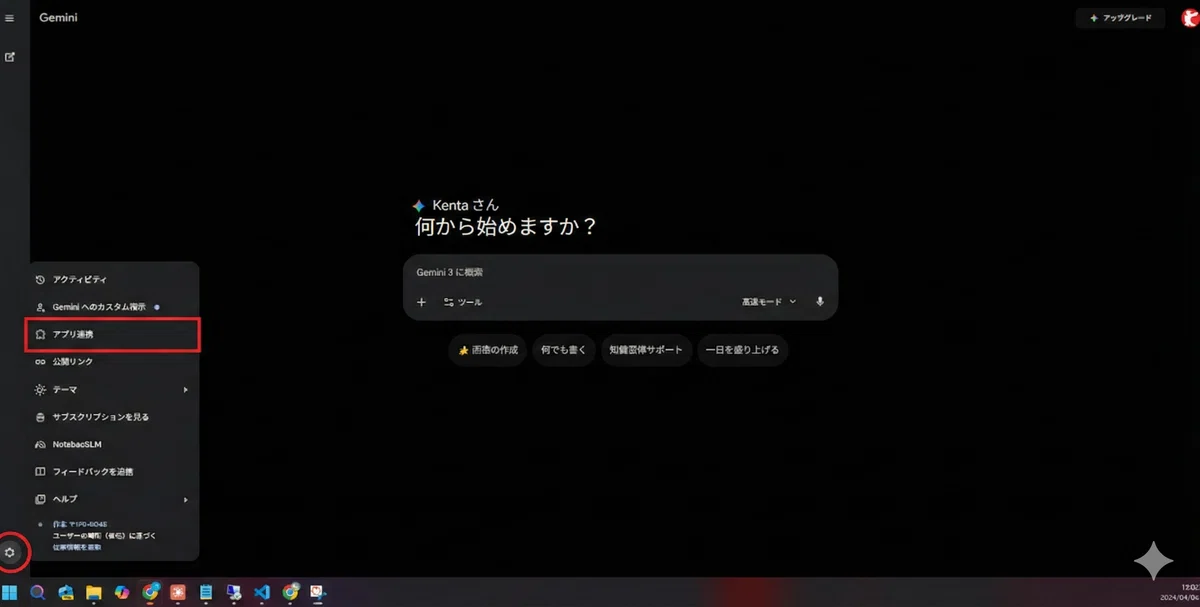The width and height of the screenshot is (1200, 607).
Task: Open Copilot from the taskbar
Action: click(122, 592)
